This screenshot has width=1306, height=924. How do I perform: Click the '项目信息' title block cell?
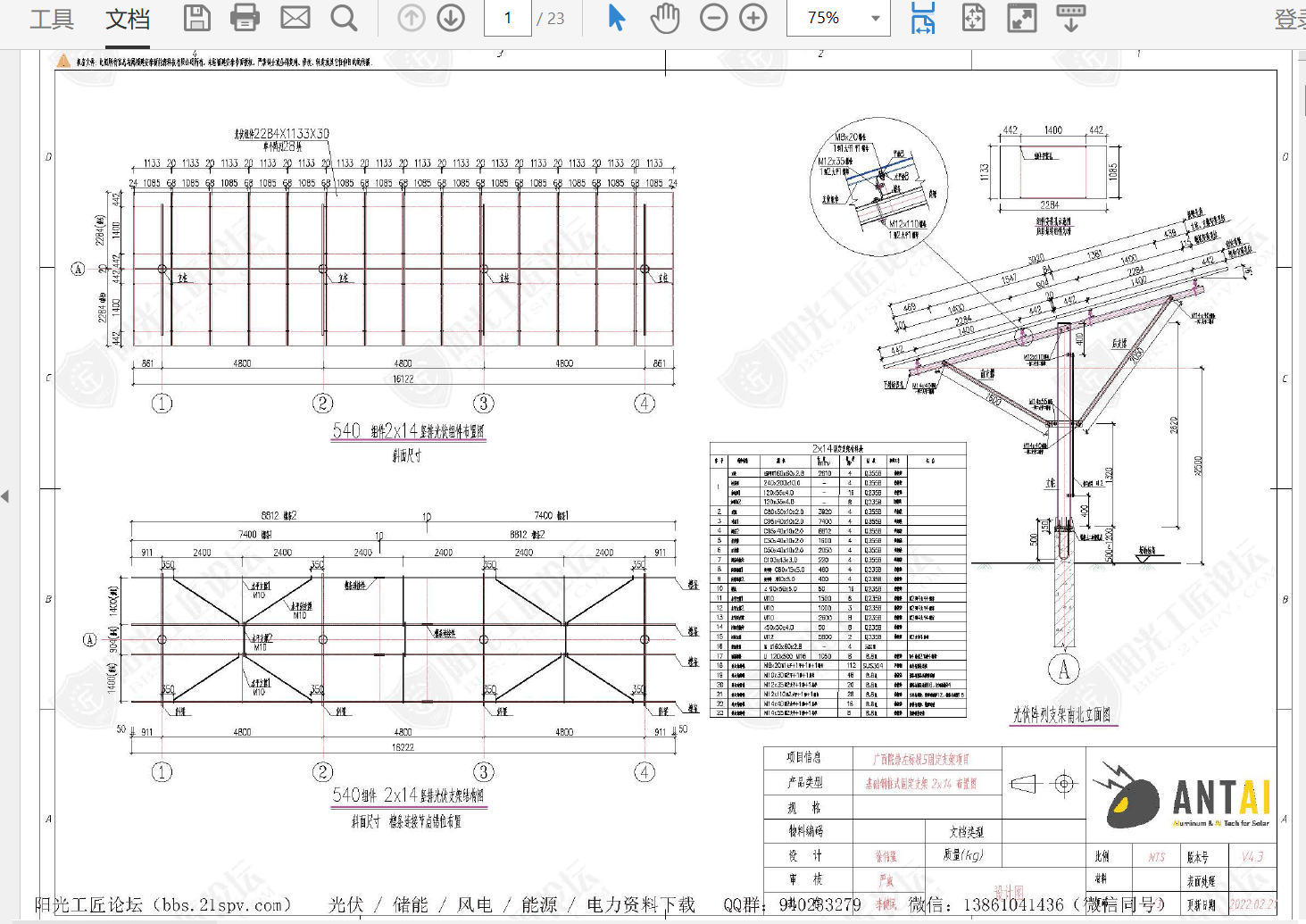click(x=803, y=757)
